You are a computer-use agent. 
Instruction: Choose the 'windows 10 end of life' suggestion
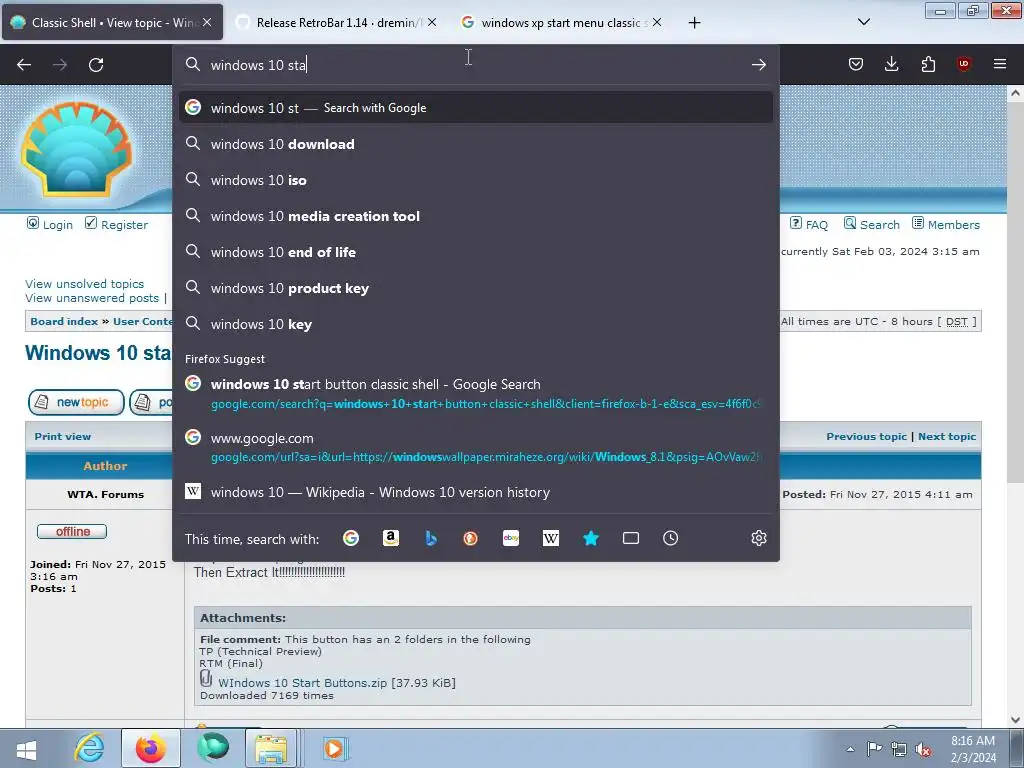click(475, 251)
